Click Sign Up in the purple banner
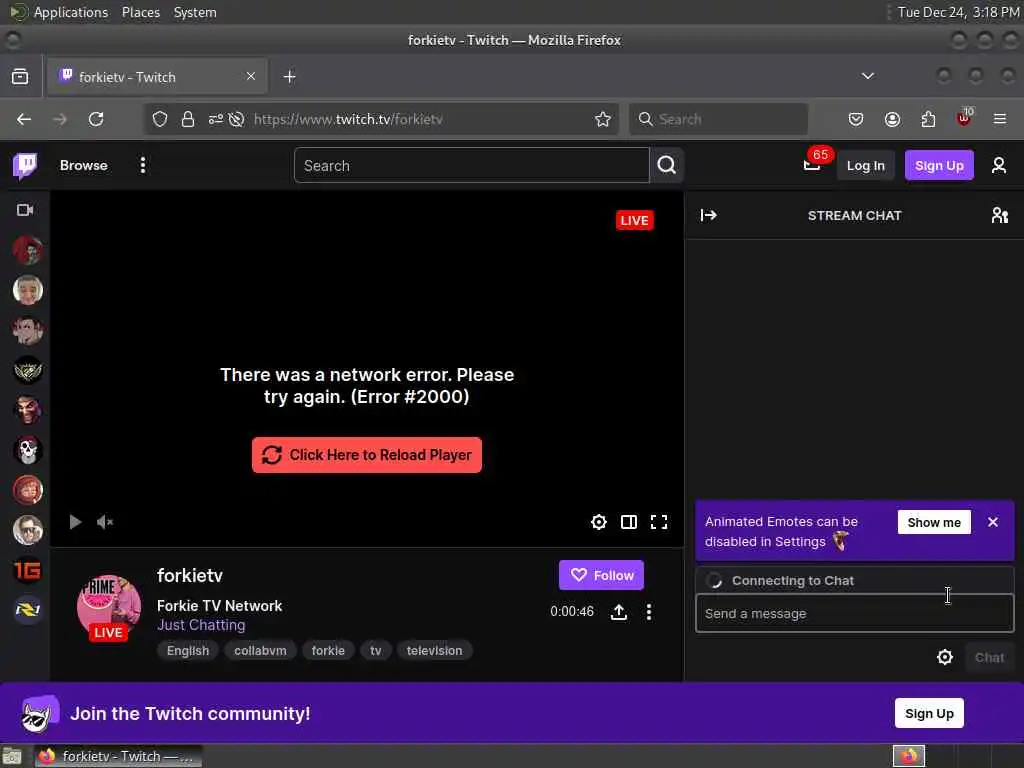This screenshot has width=1024, height=768. tap(929, 713)
